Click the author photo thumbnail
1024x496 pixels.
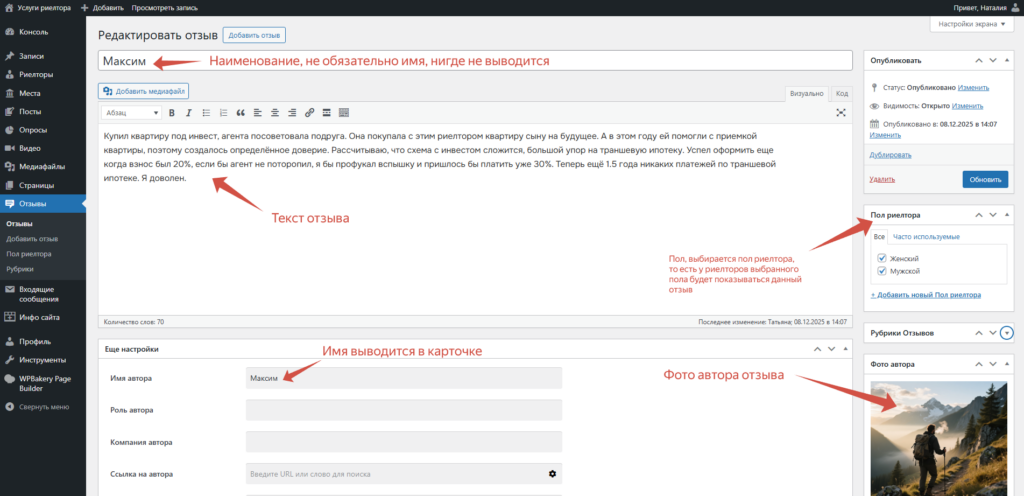(x=938, y=439)
